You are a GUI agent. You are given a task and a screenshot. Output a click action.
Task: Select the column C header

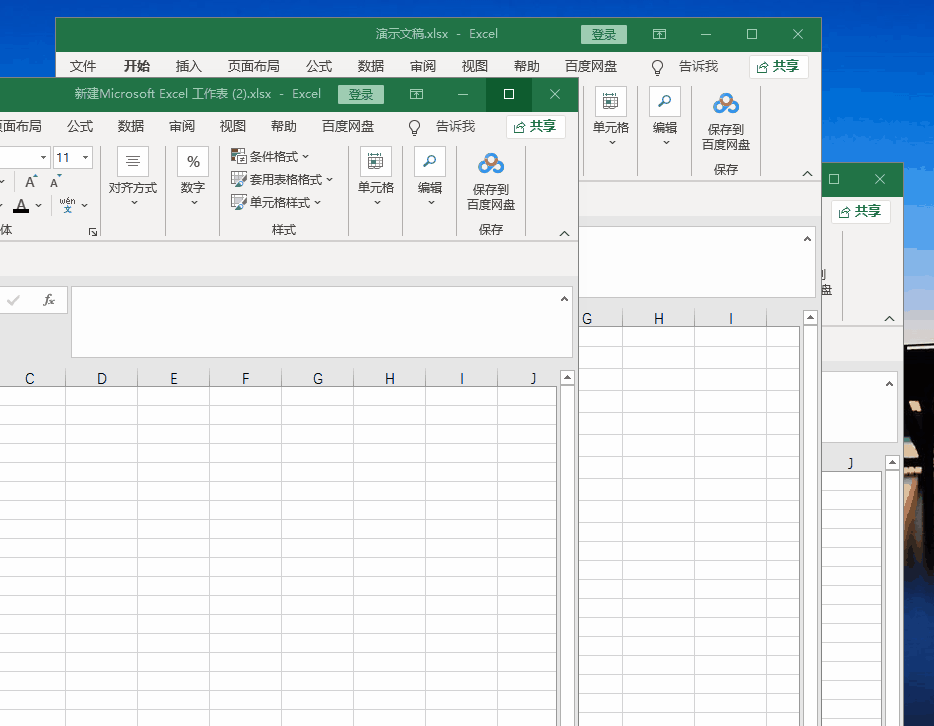30,378
